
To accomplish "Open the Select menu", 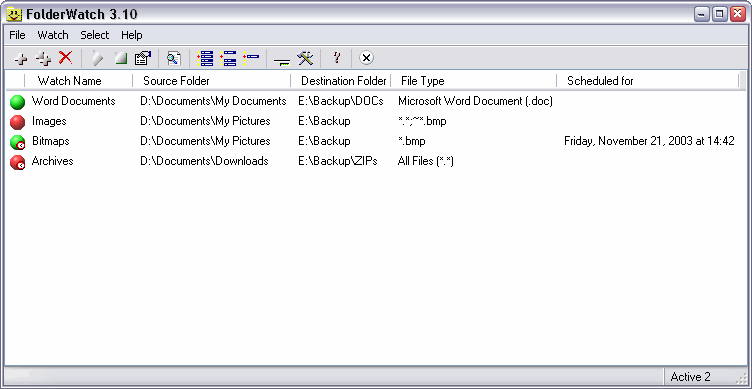I will click(x=94, y=35).
